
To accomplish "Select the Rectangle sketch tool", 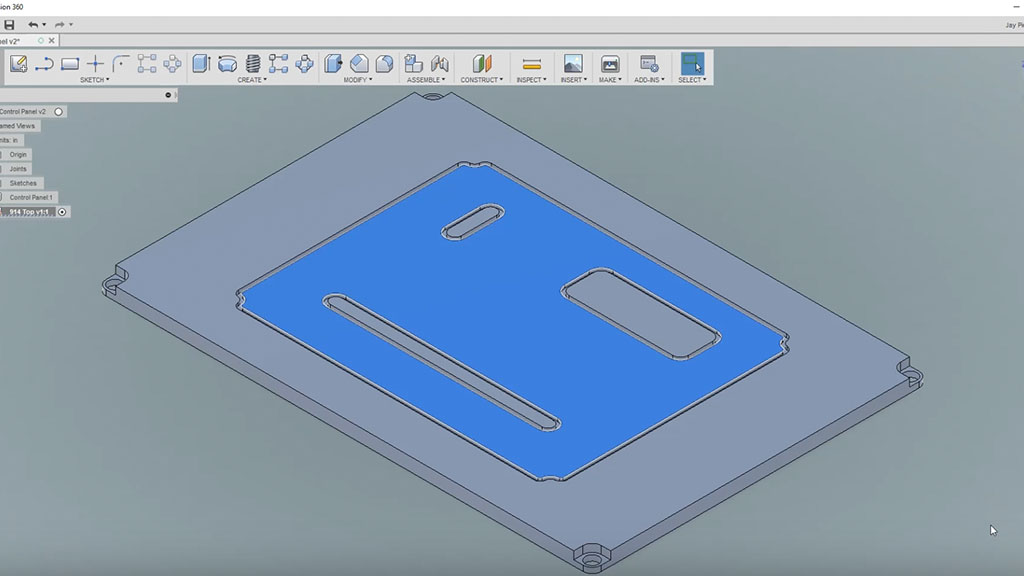I will [70, 64].
